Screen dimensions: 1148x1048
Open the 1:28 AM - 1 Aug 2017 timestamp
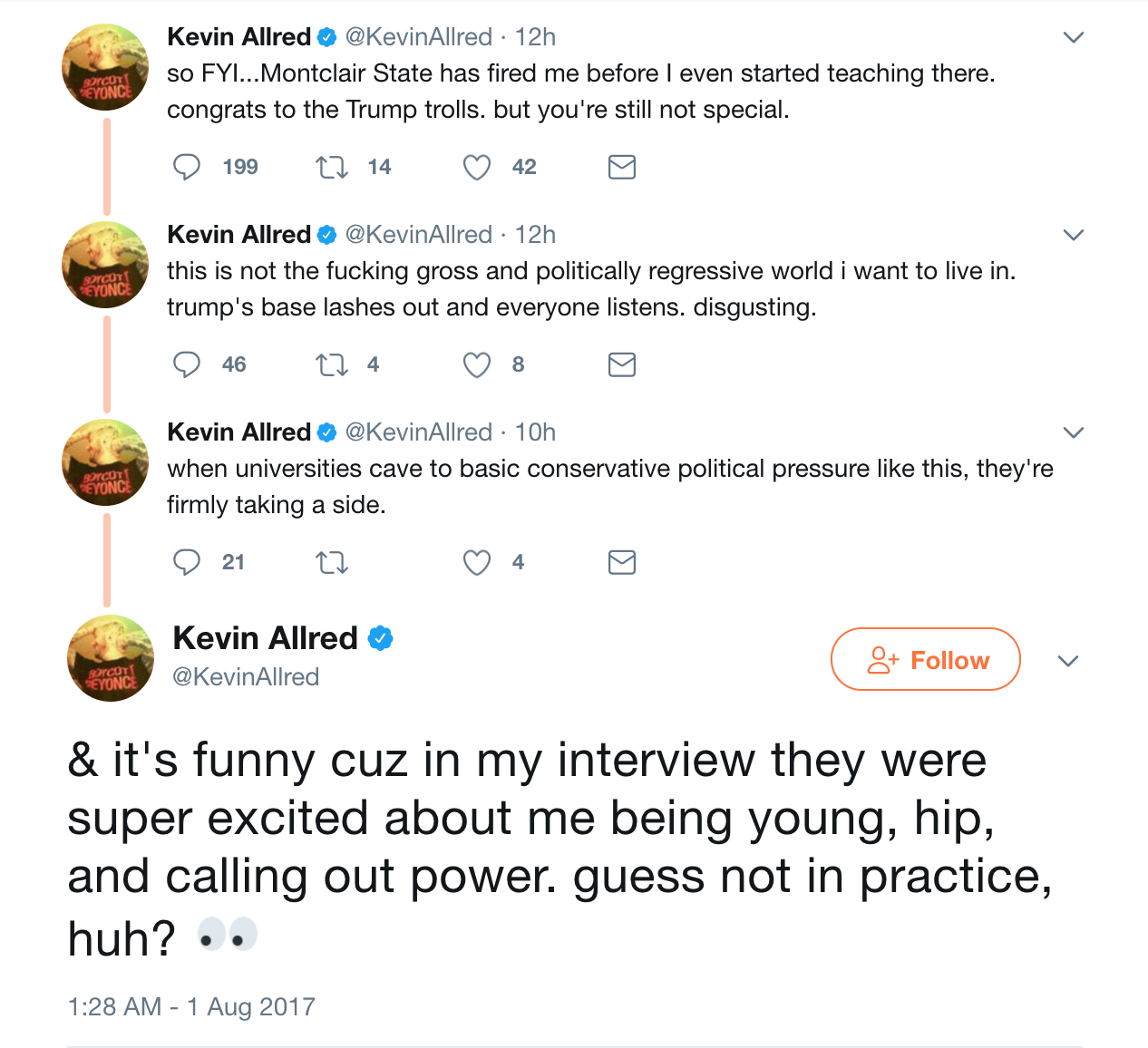[x=191, y=1007]
